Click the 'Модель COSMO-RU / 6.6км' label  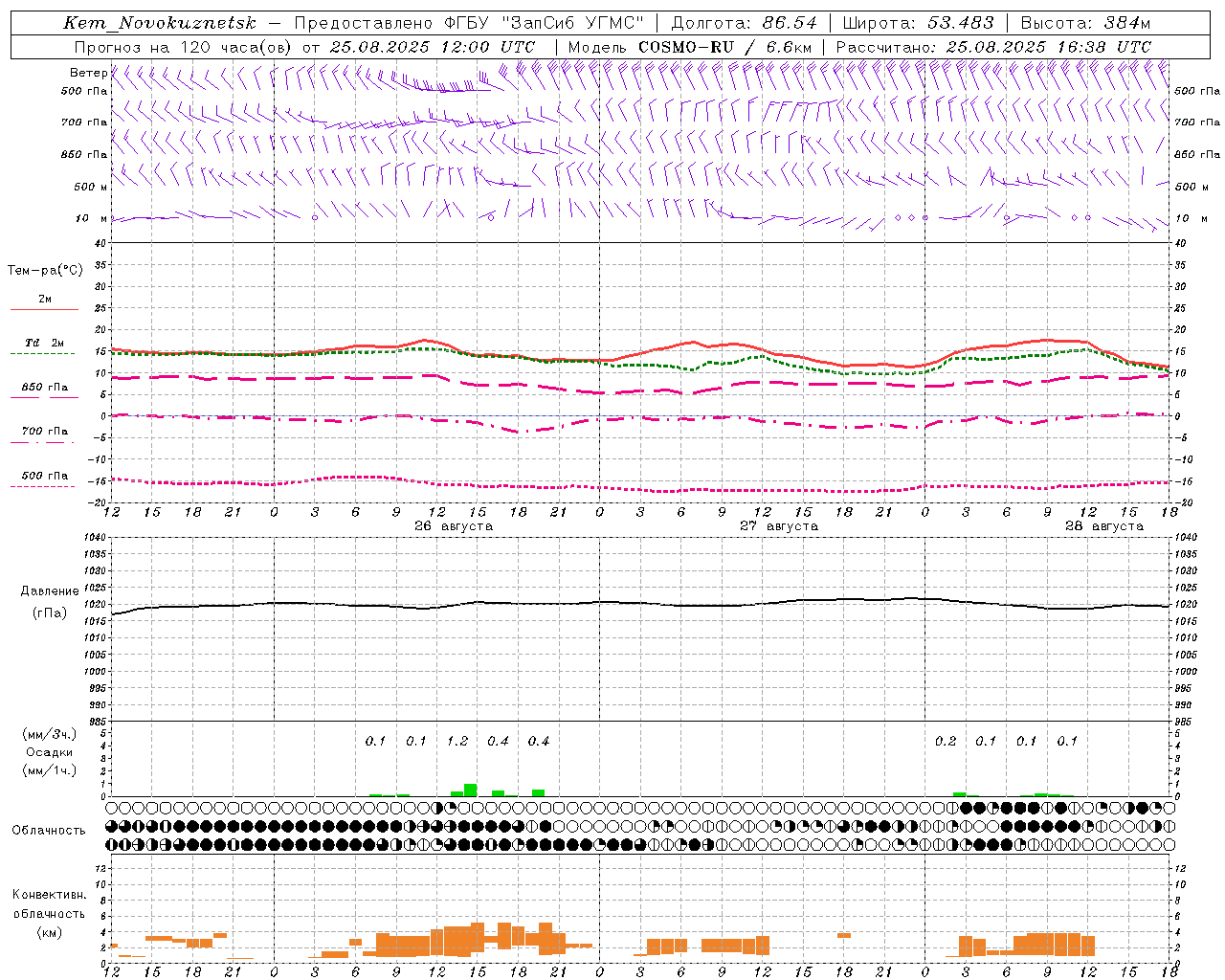[690, 47]
